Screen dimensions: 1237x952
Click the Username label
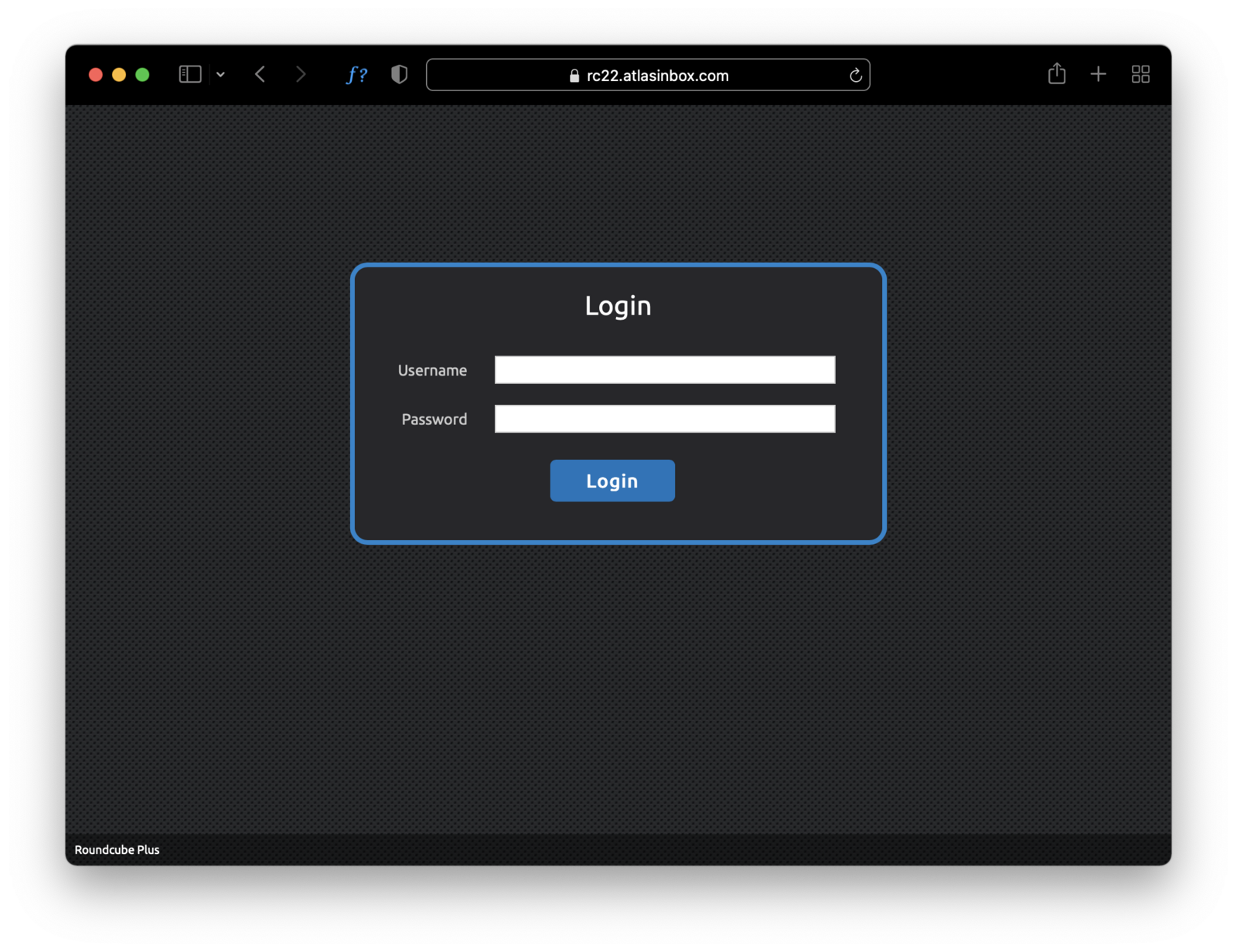point(432,370)
